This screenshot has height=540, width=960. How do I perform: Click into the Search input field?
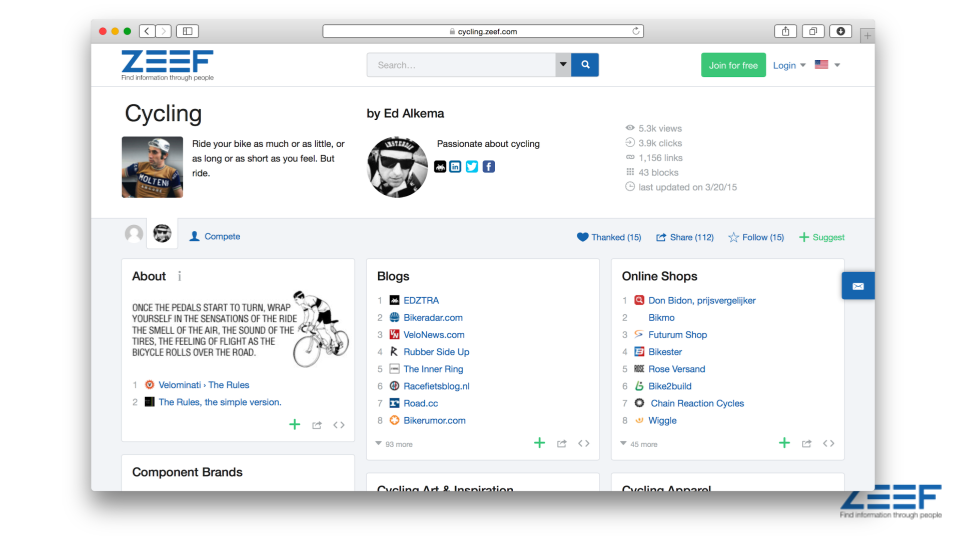(461, 65)
